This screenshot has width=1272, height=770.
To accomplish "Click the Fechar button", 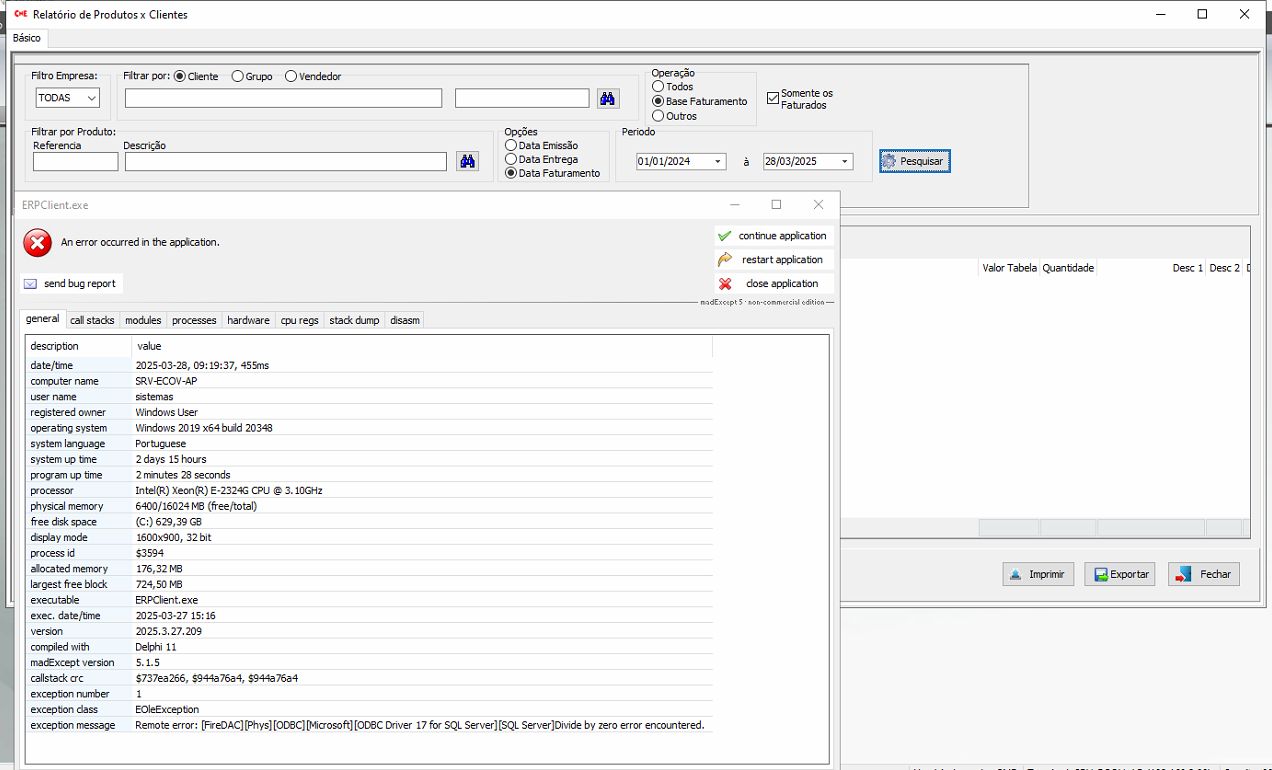I will click(x=1204, y=574).
